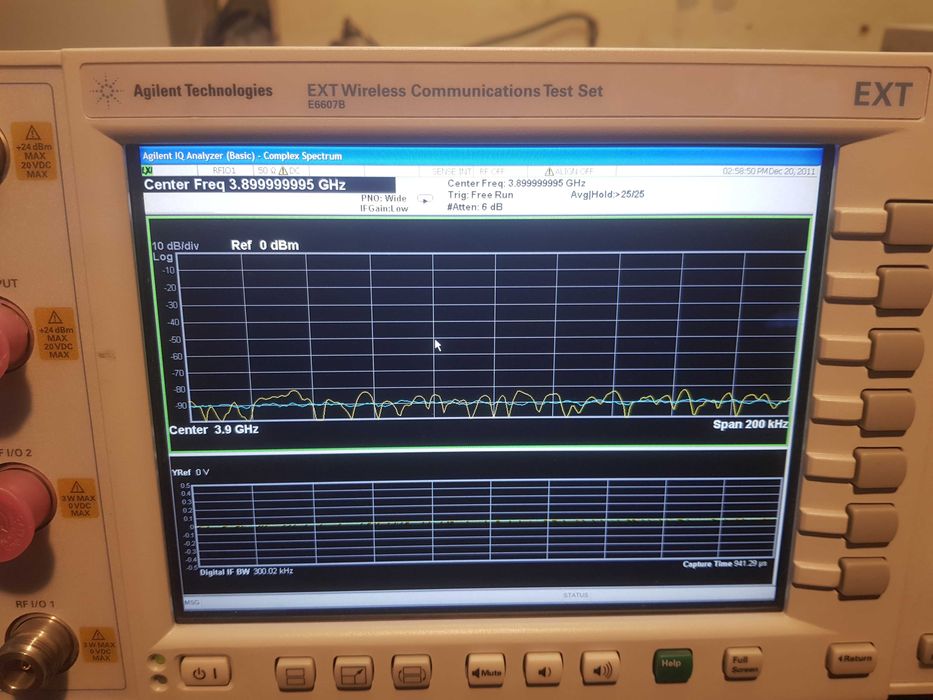
Task: Click the MSG area in status bar
Action: (x=192, y=602)
